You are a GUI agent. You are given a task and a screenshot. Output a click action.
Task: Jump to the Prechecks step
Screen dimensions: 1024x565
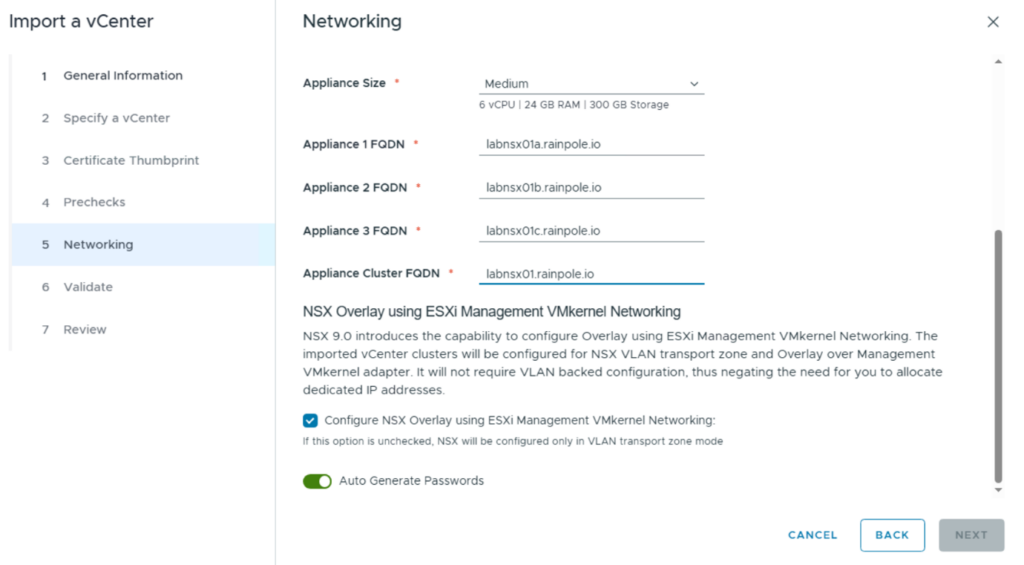[94, 202]
